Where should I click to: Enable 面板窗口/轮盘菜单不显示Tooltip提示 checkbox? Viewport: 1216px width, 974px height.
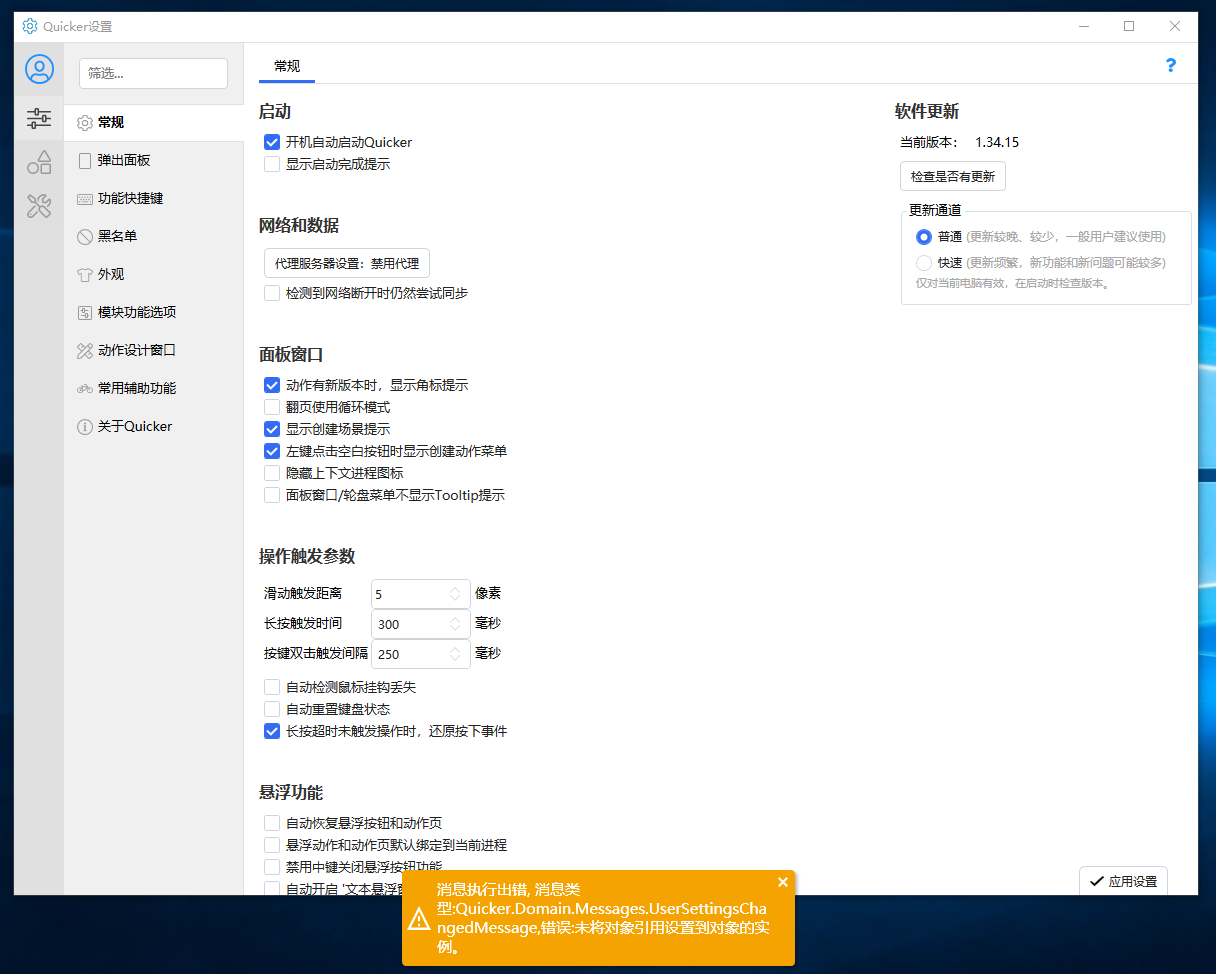[x=272, y=495]
